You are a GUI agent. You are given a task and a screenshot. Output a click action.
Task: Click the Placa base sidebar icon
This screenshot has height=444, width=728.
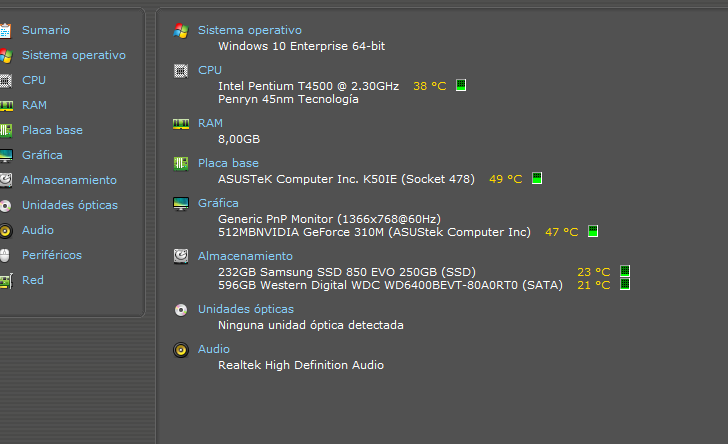[6, 131]
